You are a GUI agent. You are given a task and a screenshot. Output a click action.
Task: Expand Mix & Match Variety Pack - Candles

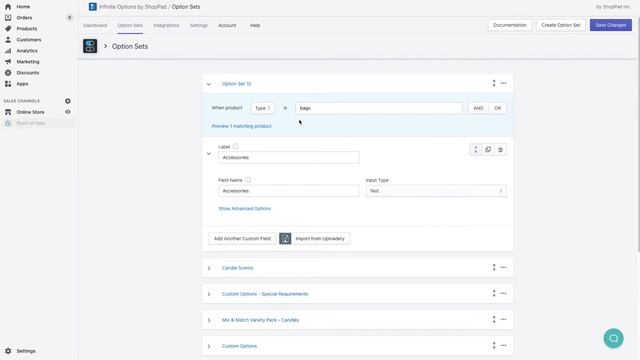tap(209, 320)
